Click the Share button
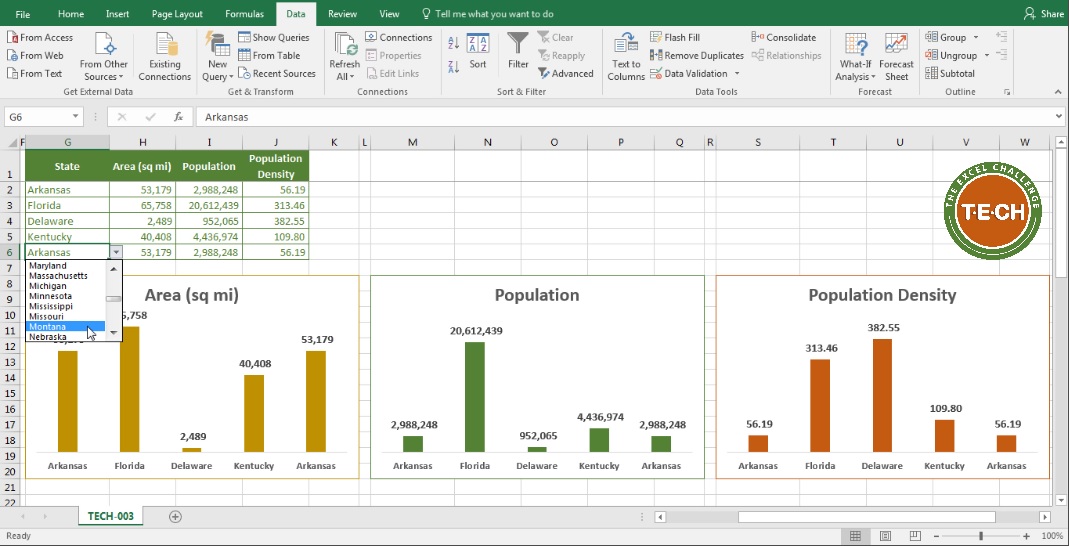This screenshot has width=1069, height=546. pos(1044,14)
